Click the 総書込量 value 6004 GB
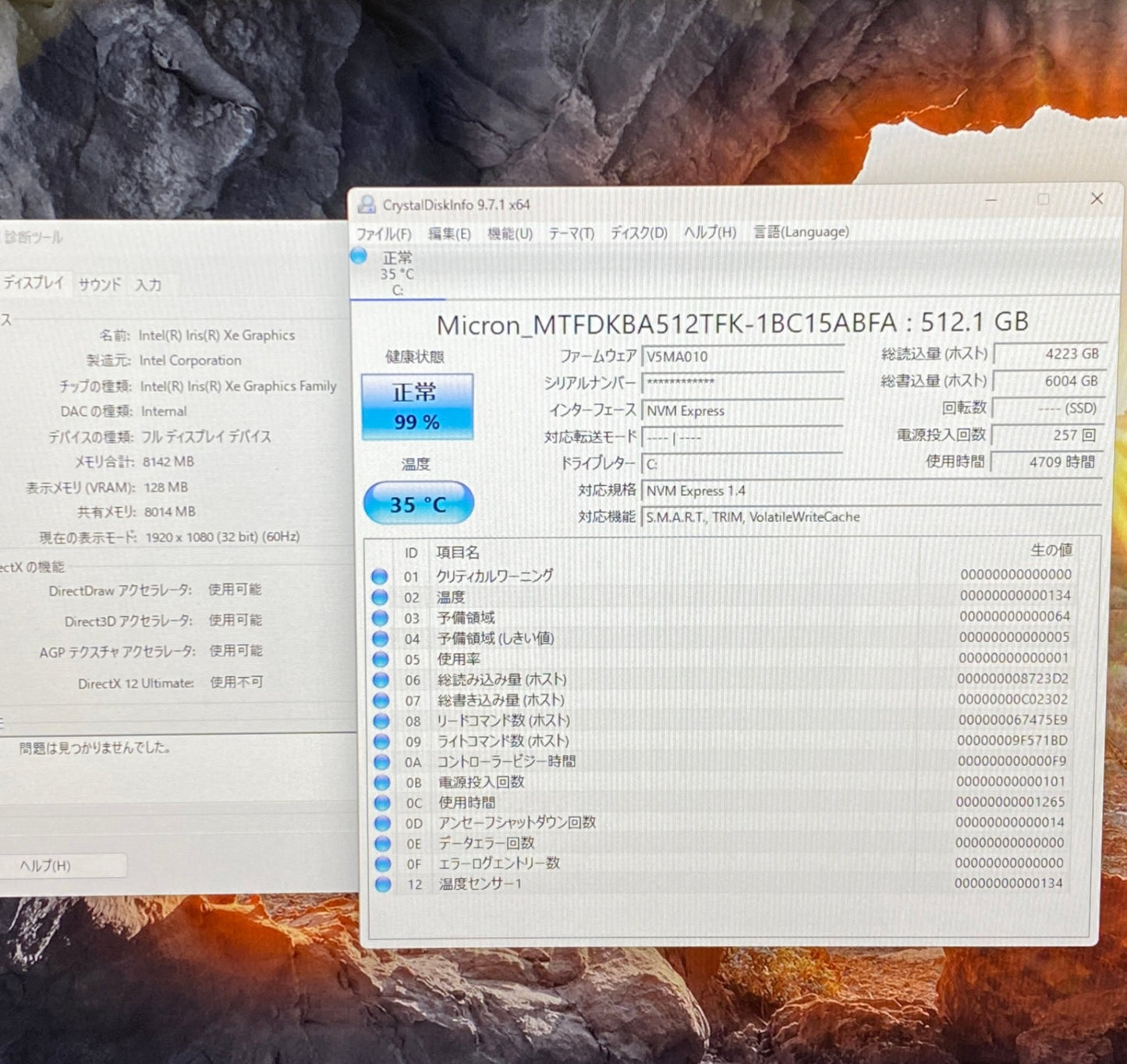Viewport: 1127px width, 1064px height. click(x=1048, y=381)
